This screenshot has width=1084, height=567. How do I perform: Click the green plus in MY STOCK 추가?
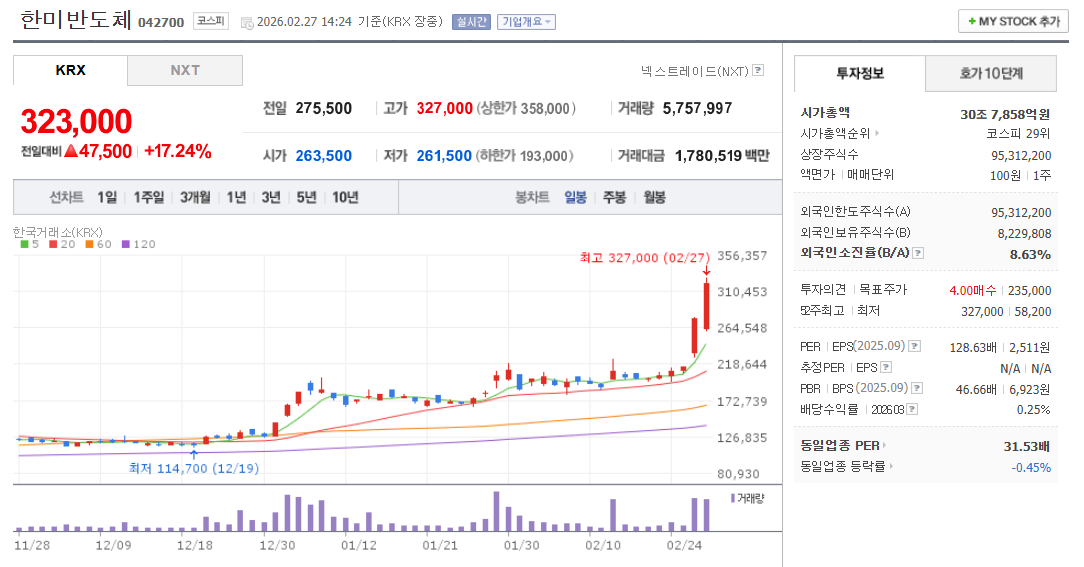(972, 21)
